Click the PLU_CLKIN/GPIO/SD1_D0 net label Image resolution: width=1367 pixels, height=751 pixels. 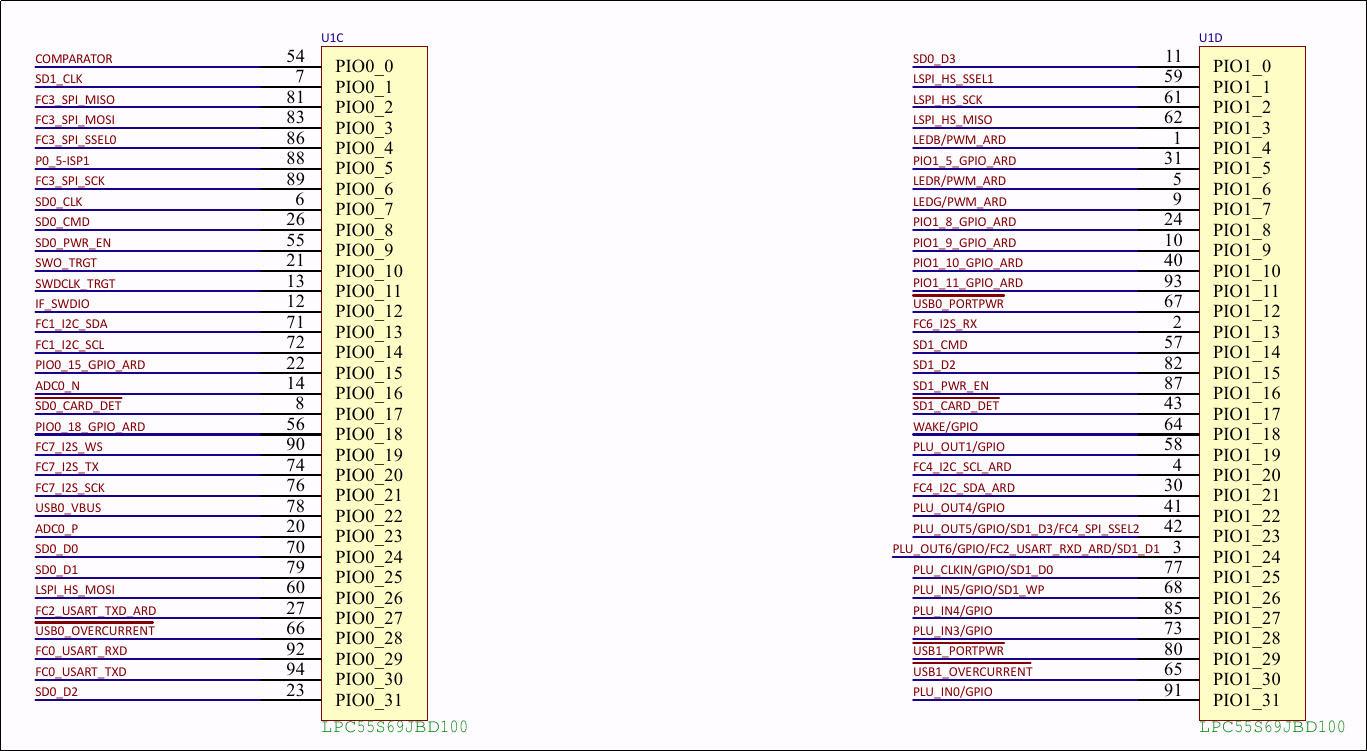click(x=983, y=570)
